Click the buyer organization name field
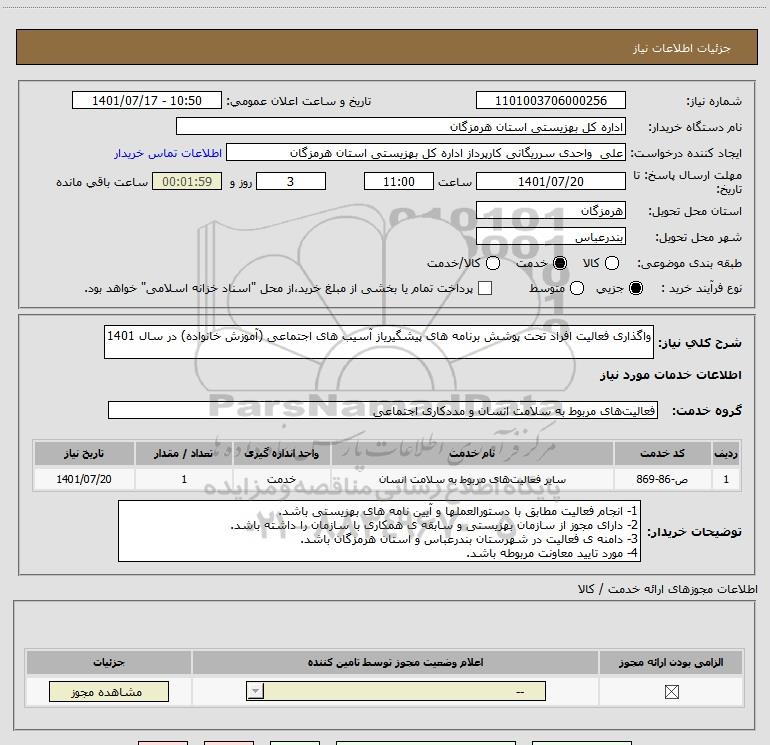This screenshot has height=745, width=770. point(401,126)
